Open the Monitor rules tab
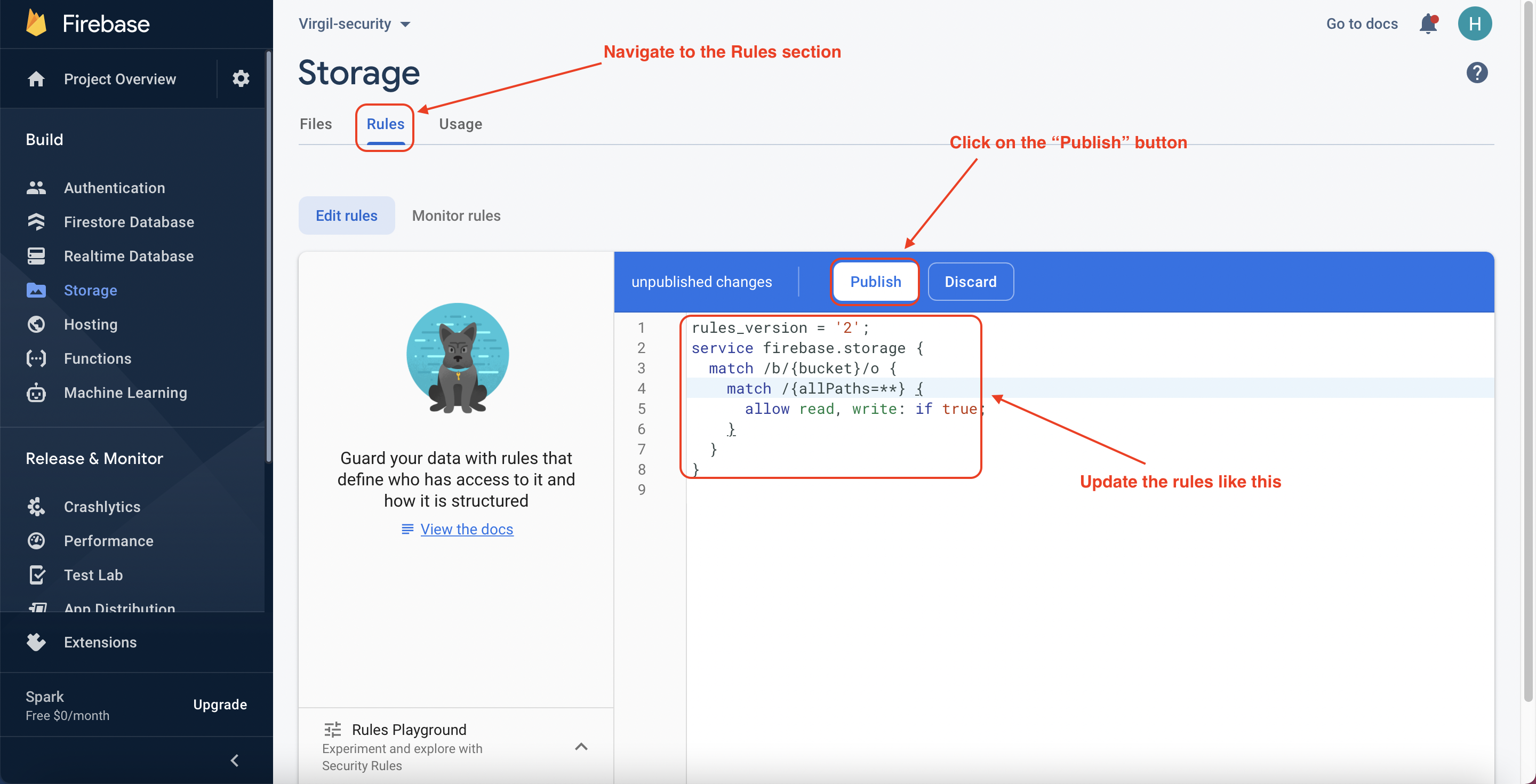Screen dimensions: 1536x784 point(456,215)
